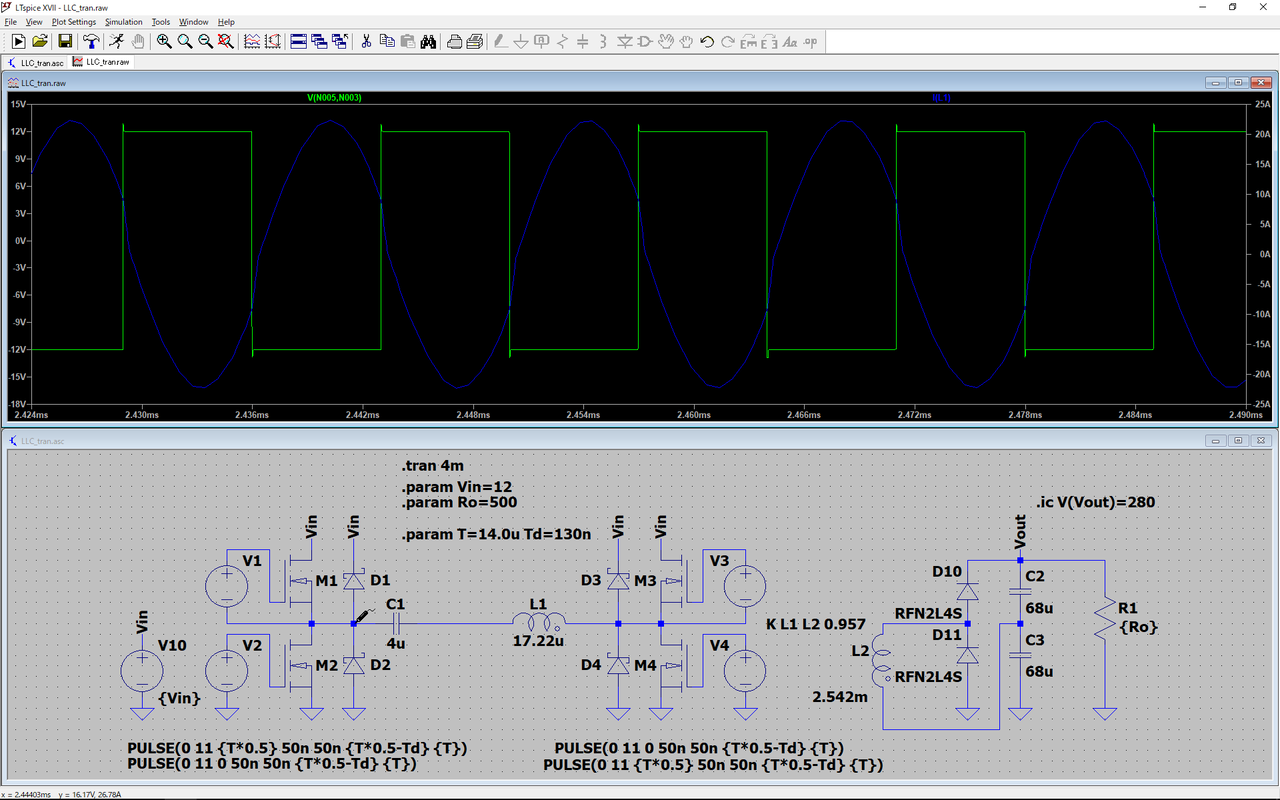Open the Find binoculars icon

428,41
